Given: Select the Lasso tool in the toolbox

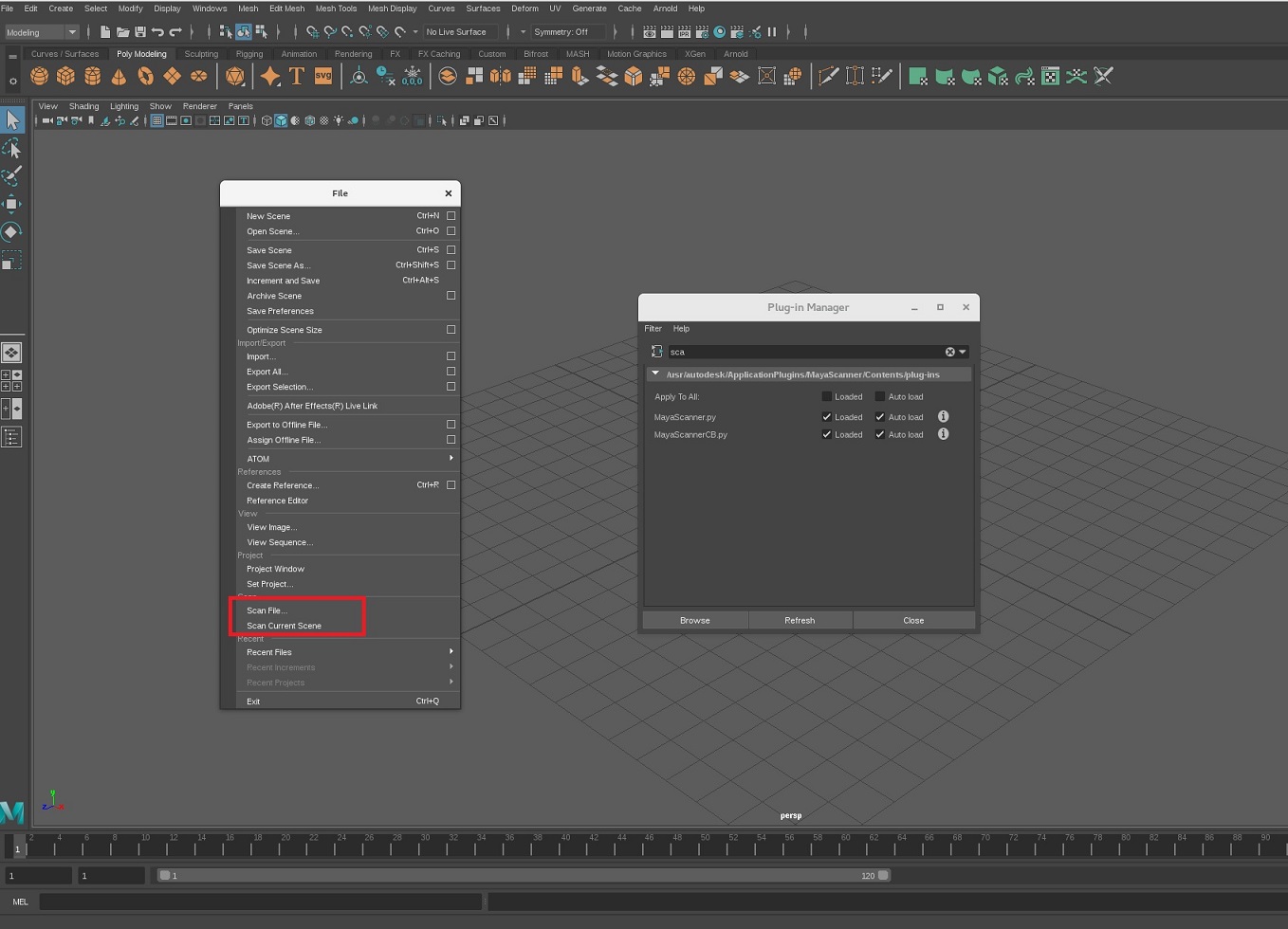Looking at the screenshot, I should 12,148.
